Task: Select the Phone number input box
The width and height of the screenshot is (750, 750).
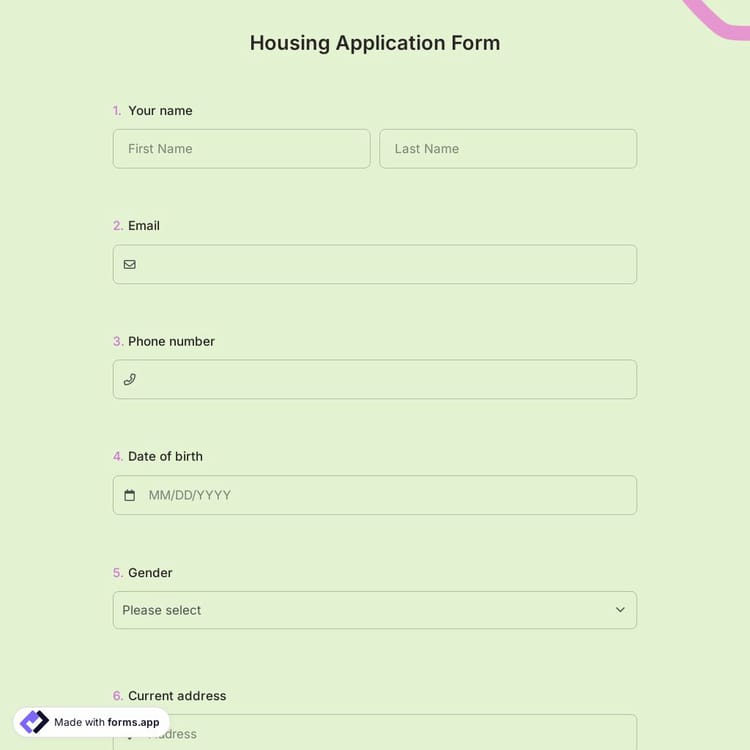Action: pyautogui.click(x=385, y=380)
